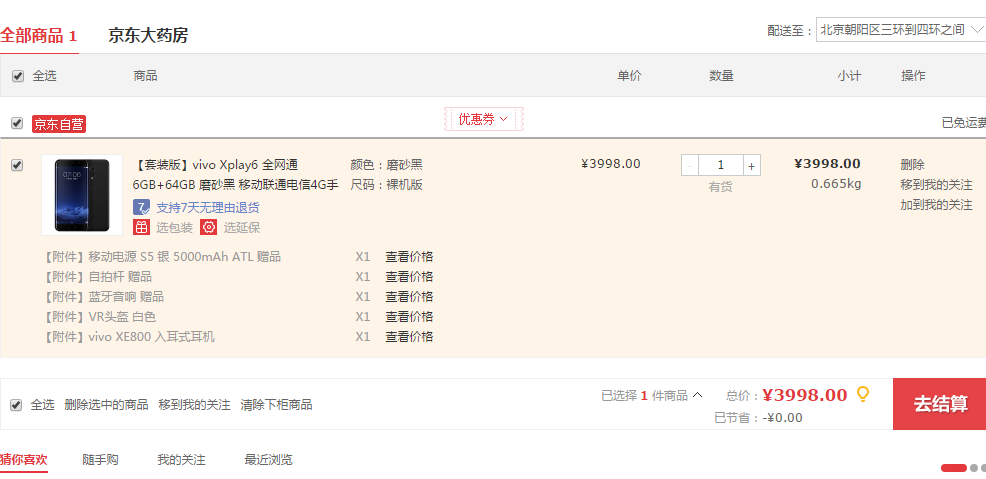
Task: Click the vivo Xplay6 phone thumbnail
Action: click(82, 195)
